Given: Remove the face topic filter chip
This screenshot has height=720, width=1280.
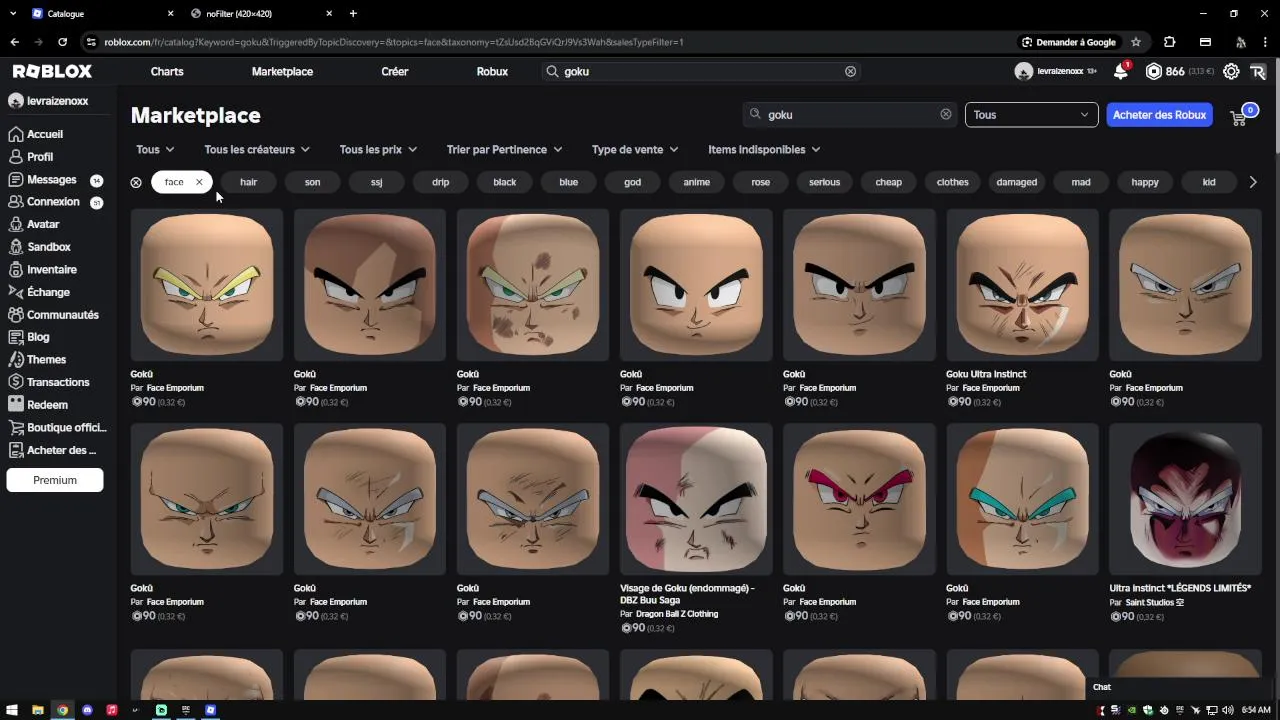Looking at the screenshot, I should [x=199, y=182].
